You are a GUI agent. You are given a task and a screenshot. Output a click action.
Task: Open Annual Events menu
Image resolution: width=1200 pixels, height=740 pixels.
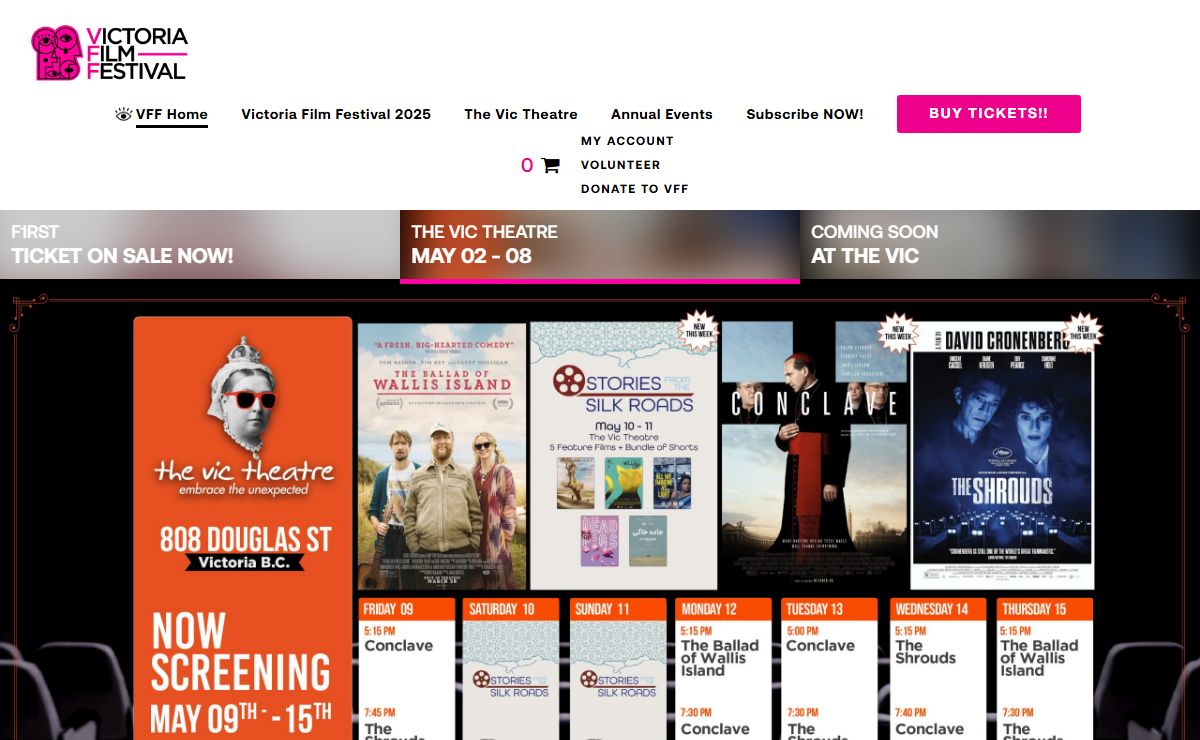(662, 114)
